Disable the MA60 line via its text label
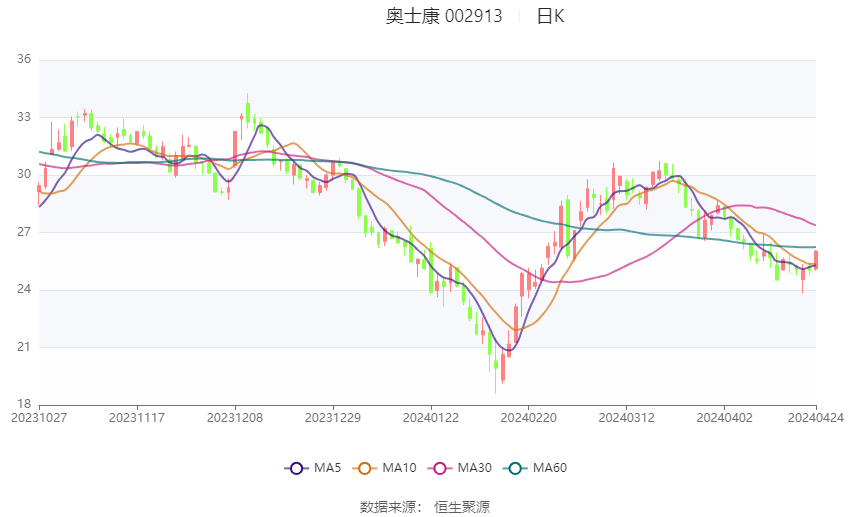Image resolution: width=850 pixels, height=517 pixels. pyautogui.click(x=550, y=468)
